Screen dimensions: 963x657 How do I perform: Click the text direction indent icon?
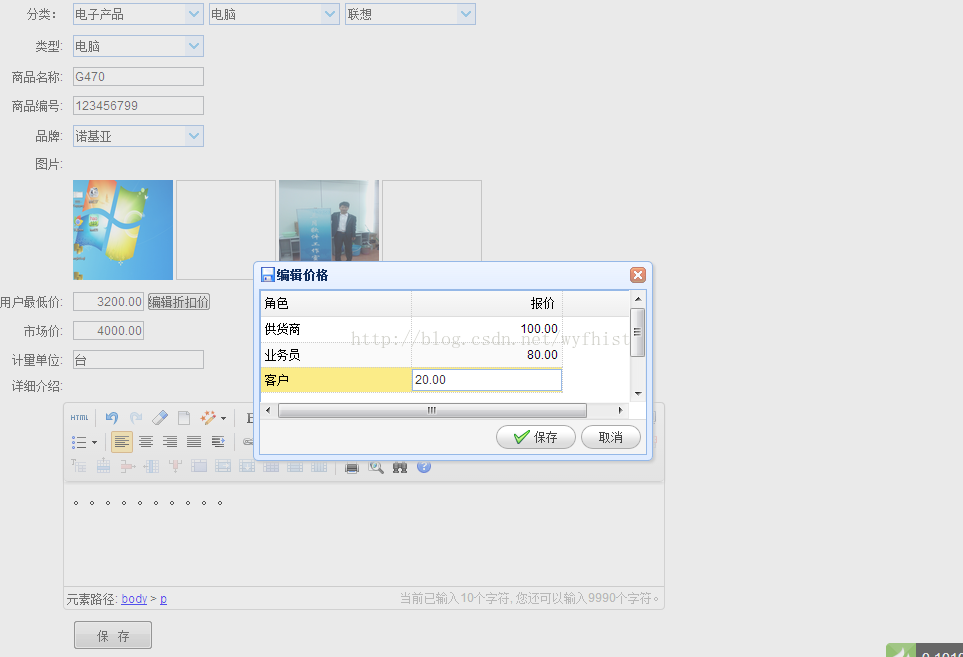click(218, 442)
